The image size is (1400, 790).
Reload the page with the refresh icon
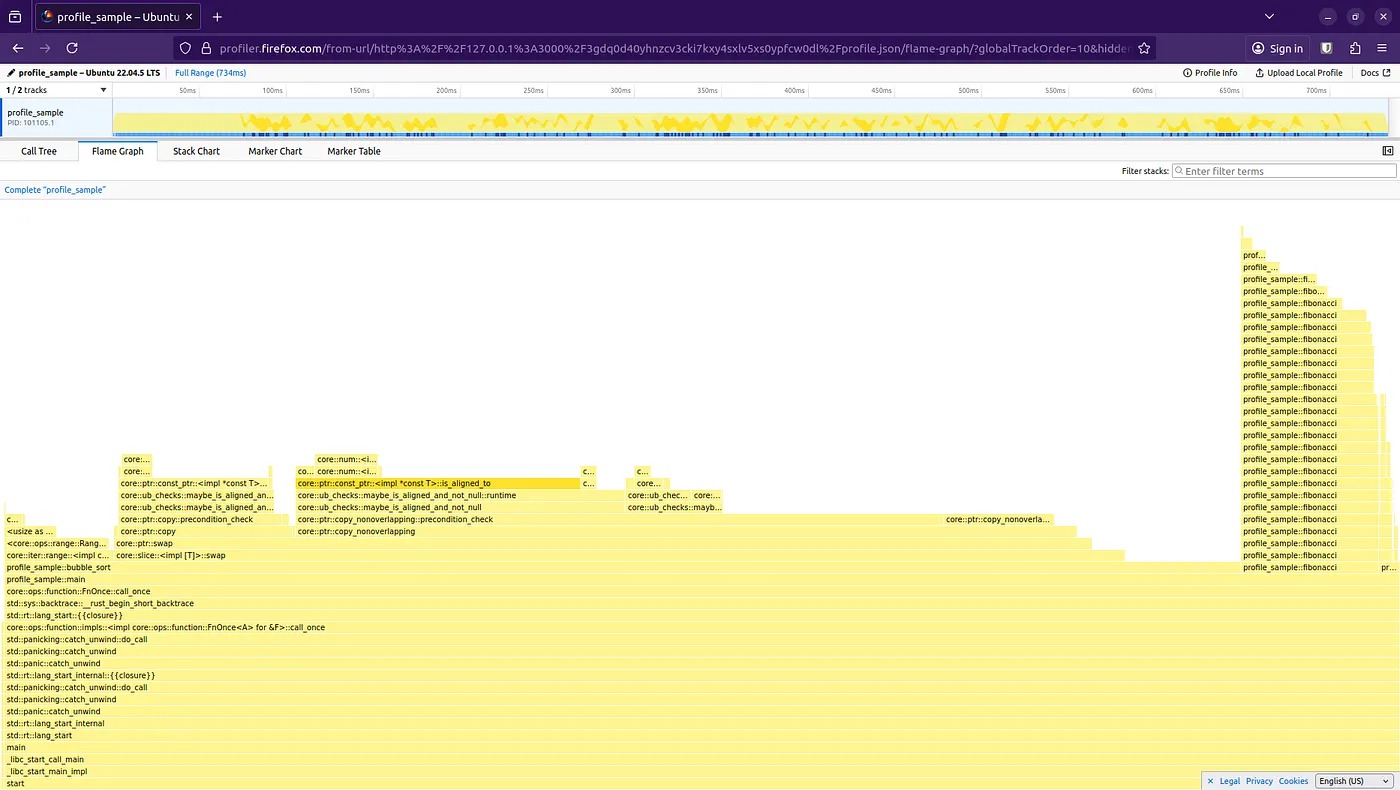pos(72,48)
